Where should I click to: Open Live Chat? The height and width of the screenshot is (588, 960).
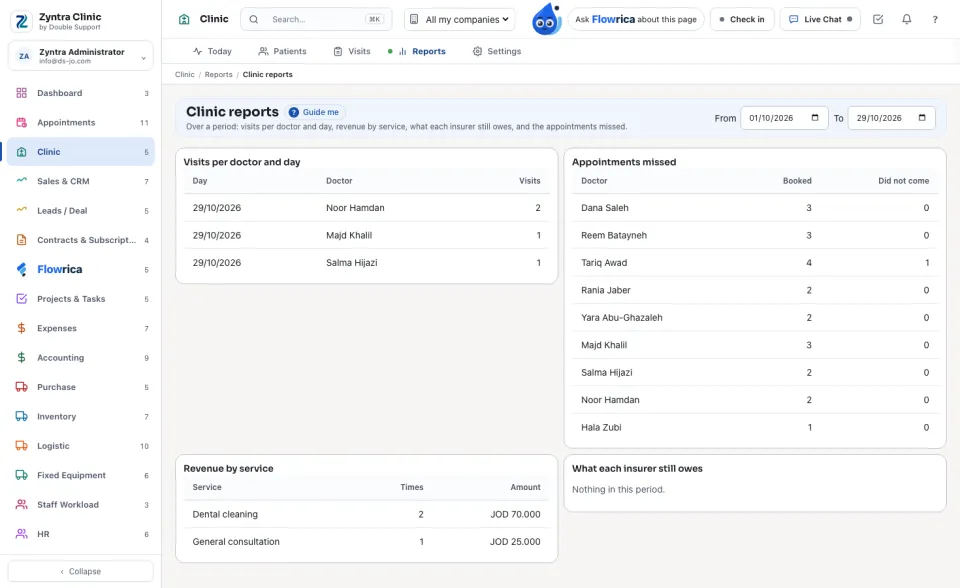coord(820,20)
